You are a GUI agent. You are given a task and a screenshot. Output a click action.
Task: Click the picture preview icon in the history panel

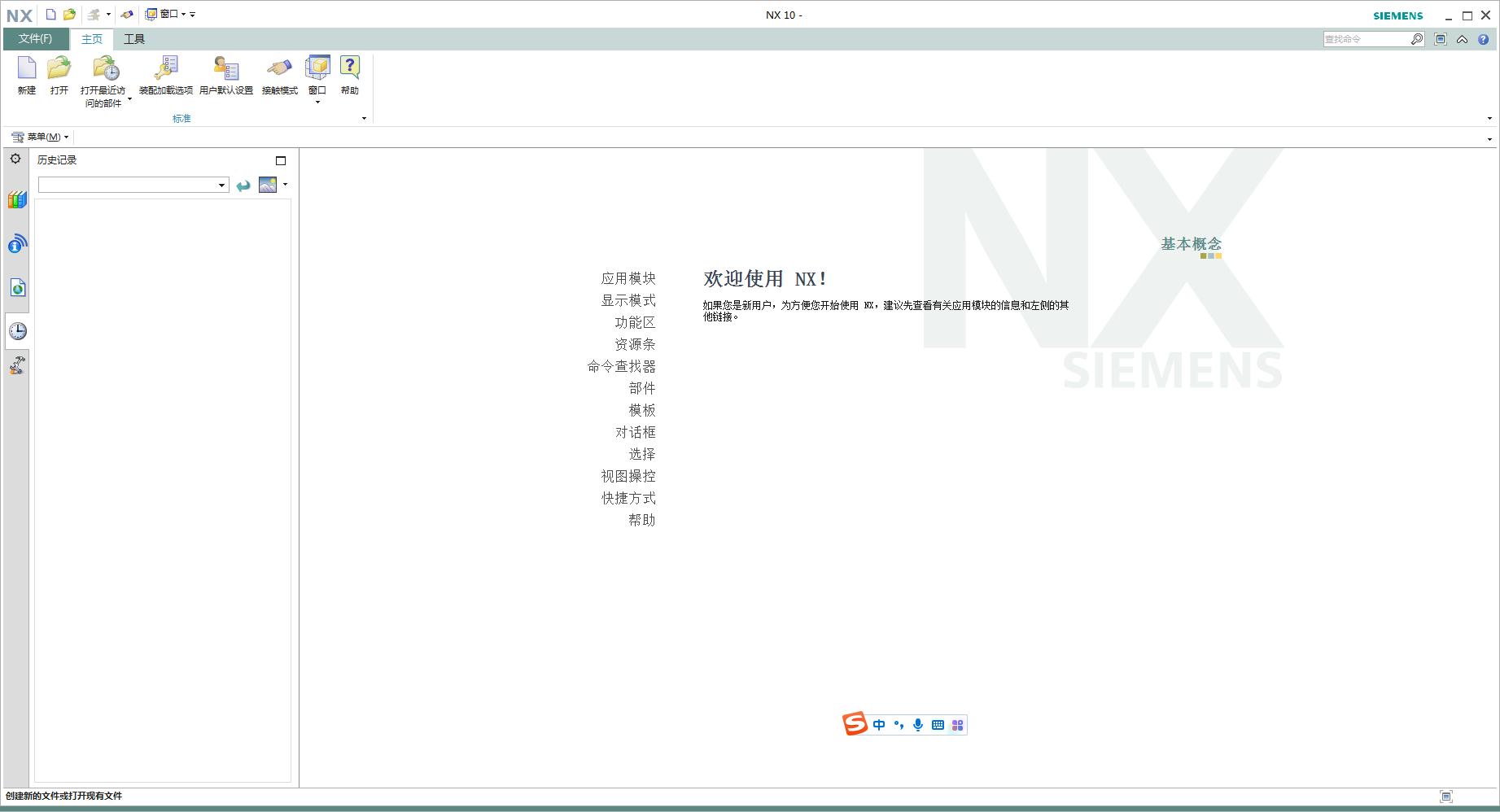click(268, 185)
